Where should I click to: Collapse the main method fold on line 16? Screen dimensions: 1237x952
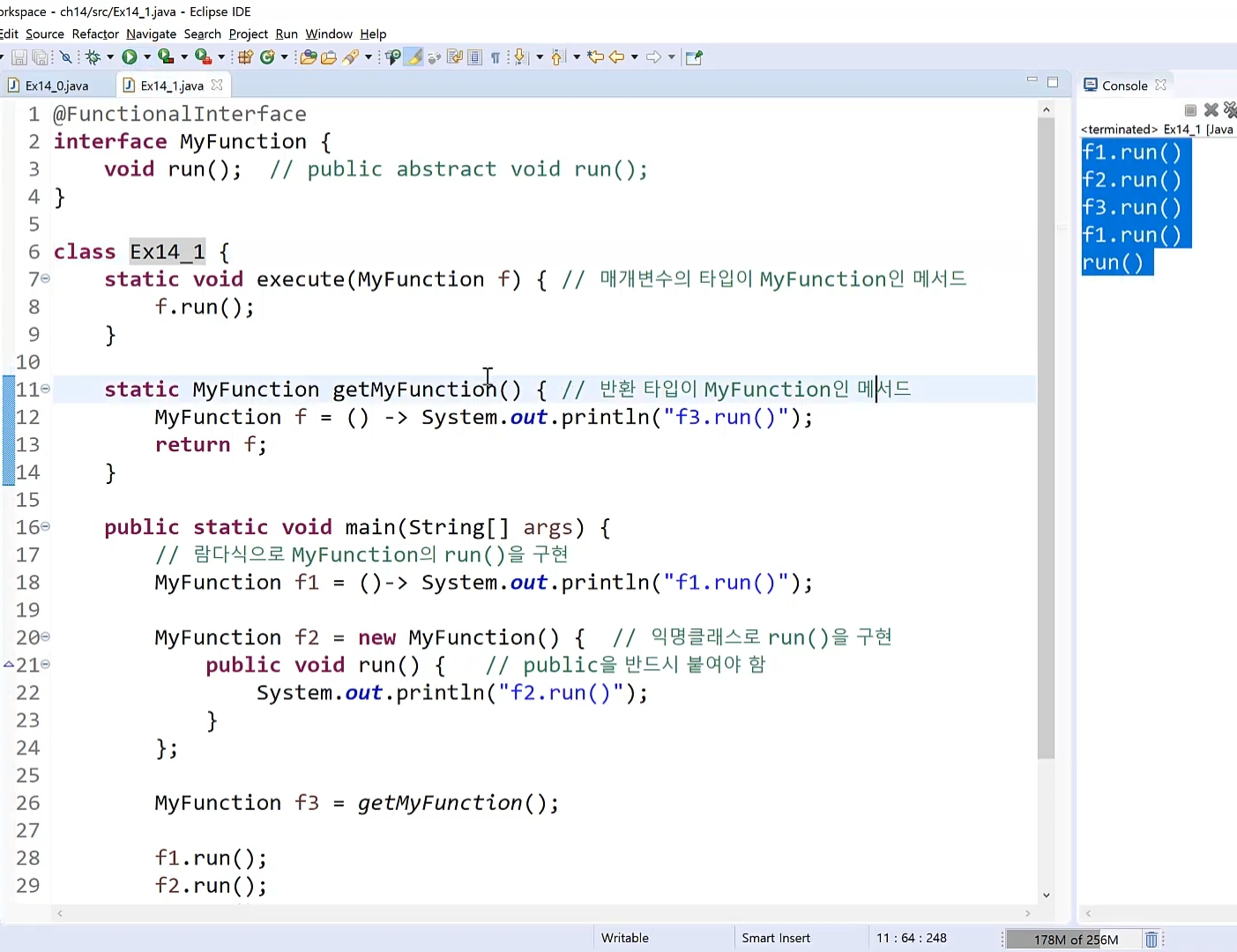45,526
